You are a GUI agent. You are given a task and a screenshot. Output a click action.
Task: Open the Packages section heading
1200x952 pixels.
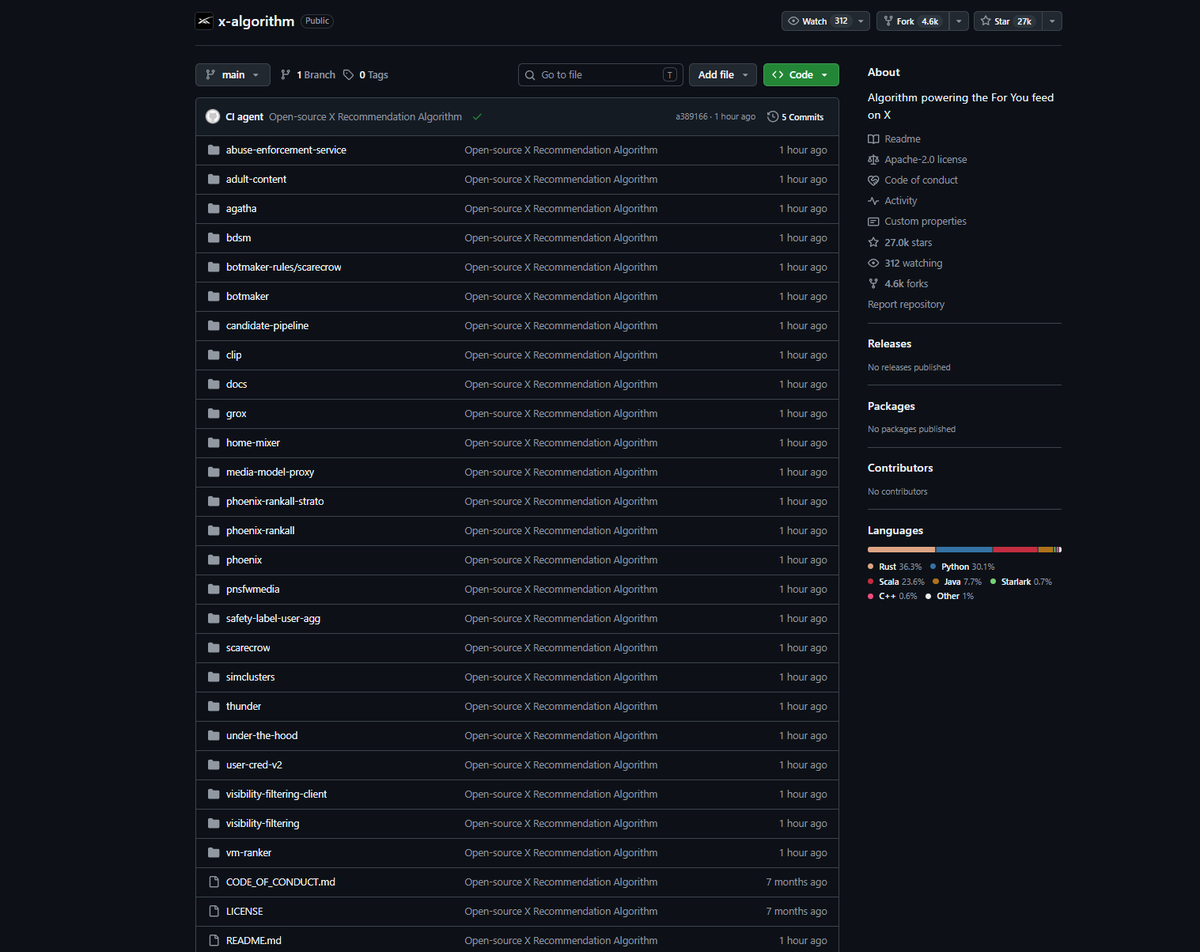pos(892,406)
